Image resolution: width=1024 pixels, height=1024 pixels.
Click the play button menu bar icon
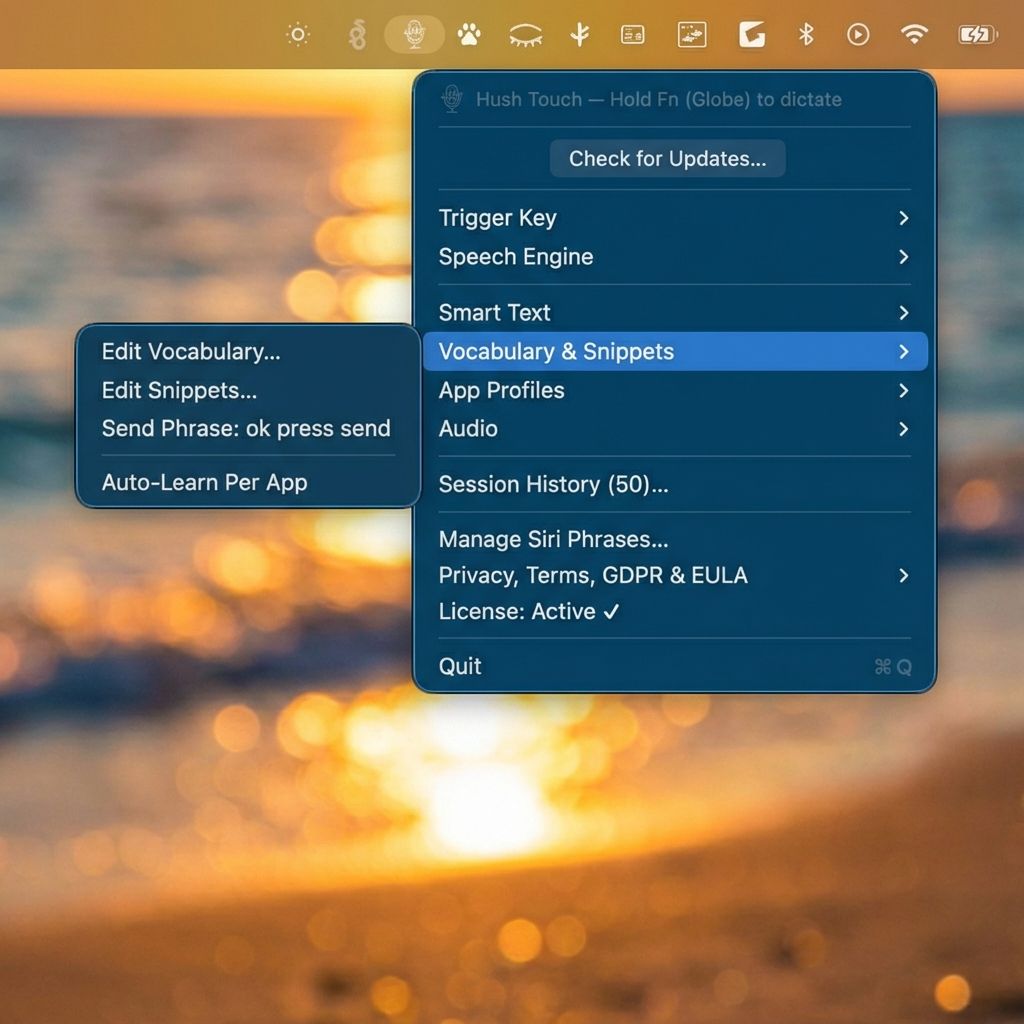[858, 33]
